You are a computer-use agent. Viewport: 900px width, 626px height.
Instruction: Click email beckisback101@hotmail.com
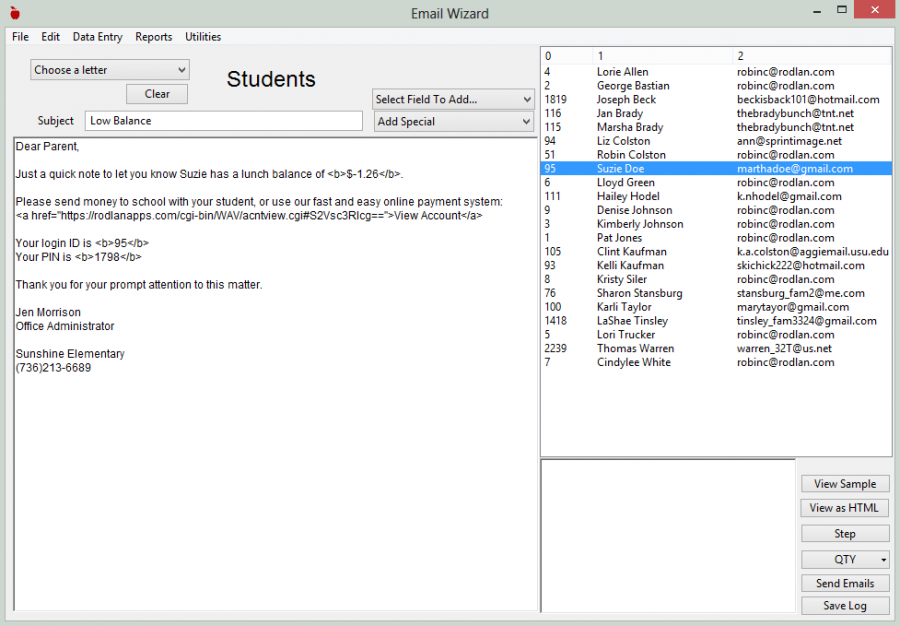[808, 99]
